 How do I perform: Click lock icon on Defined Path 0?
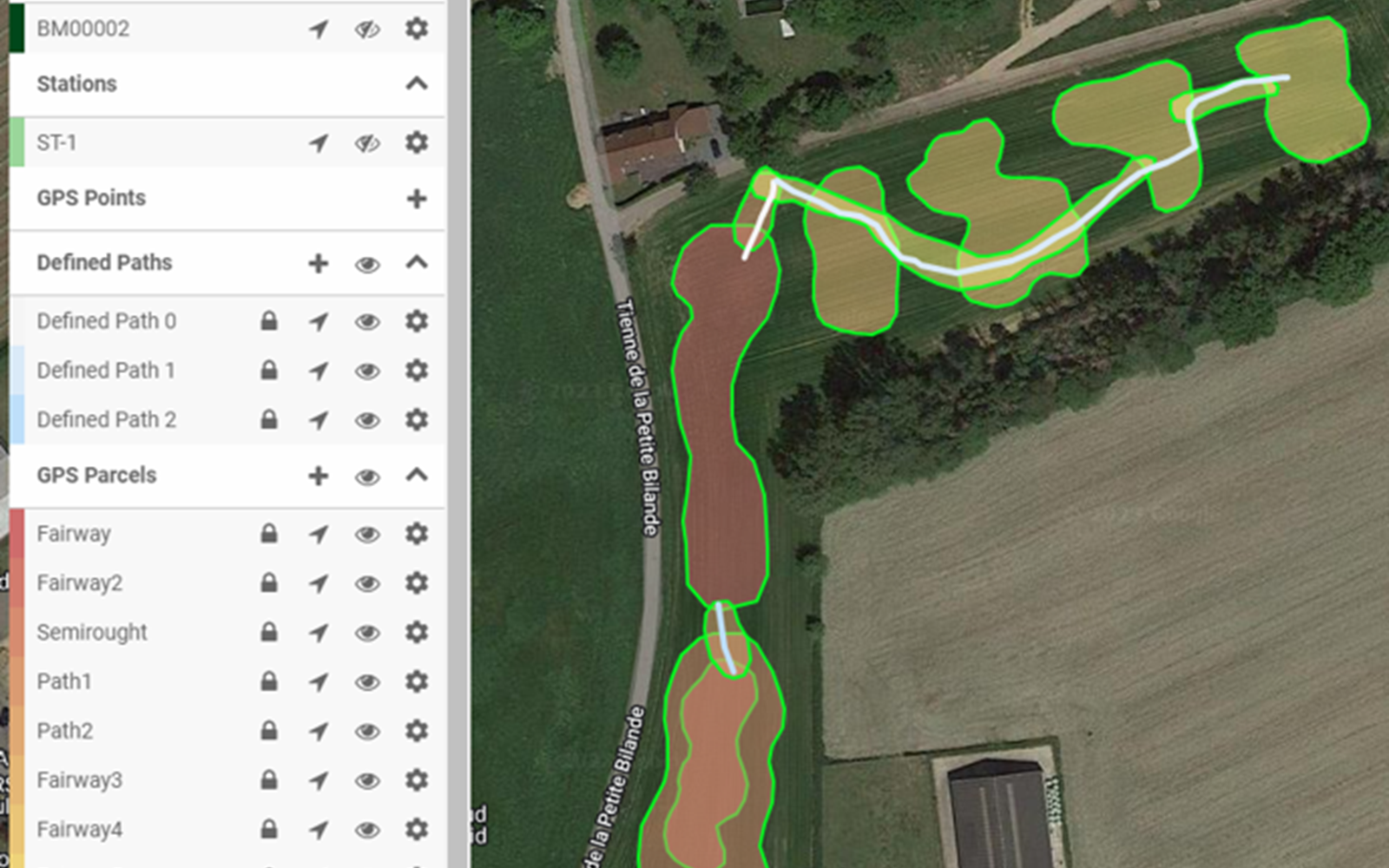click(x=269, y=321)
